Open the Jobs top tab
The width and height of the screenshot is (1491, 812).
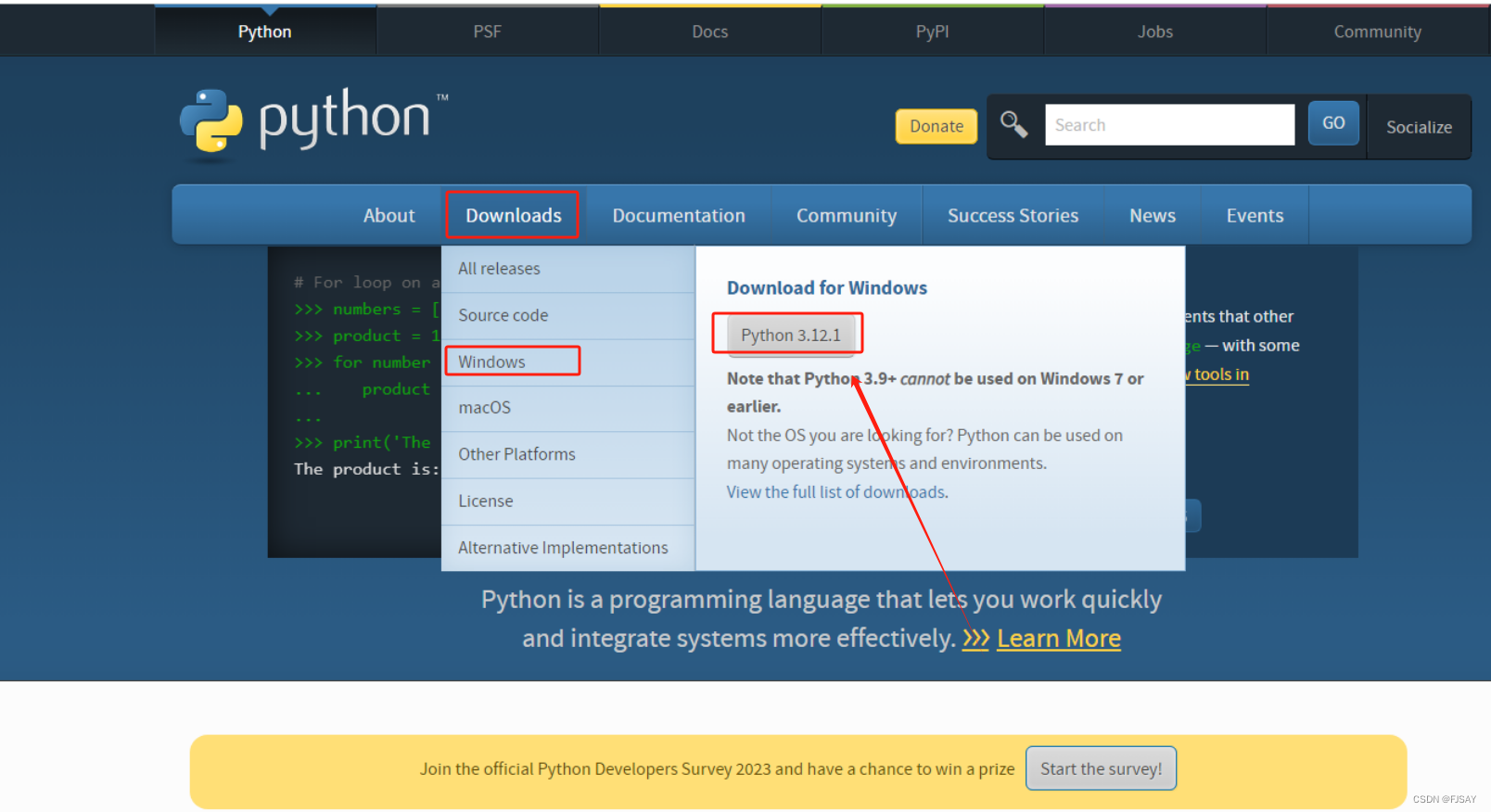(1155, 32)
